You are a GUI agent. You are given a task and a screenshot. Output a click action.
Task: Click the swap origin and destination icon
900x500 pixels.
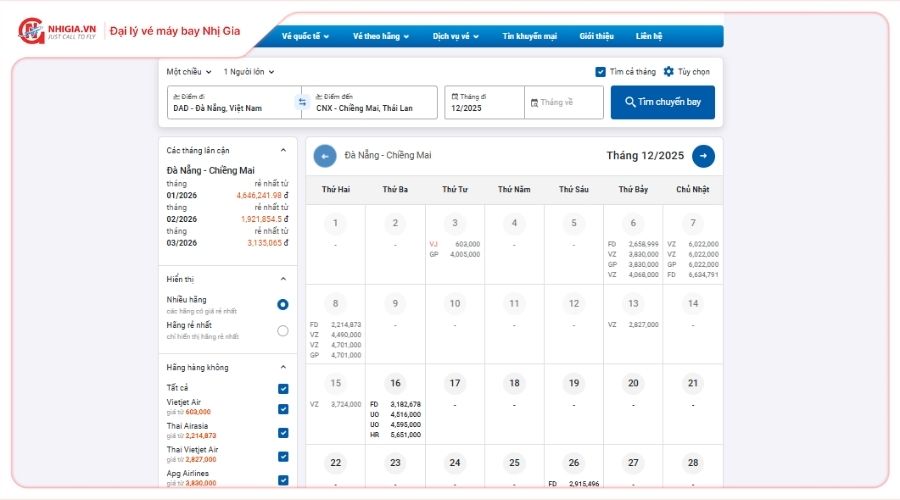pos(302,102)
